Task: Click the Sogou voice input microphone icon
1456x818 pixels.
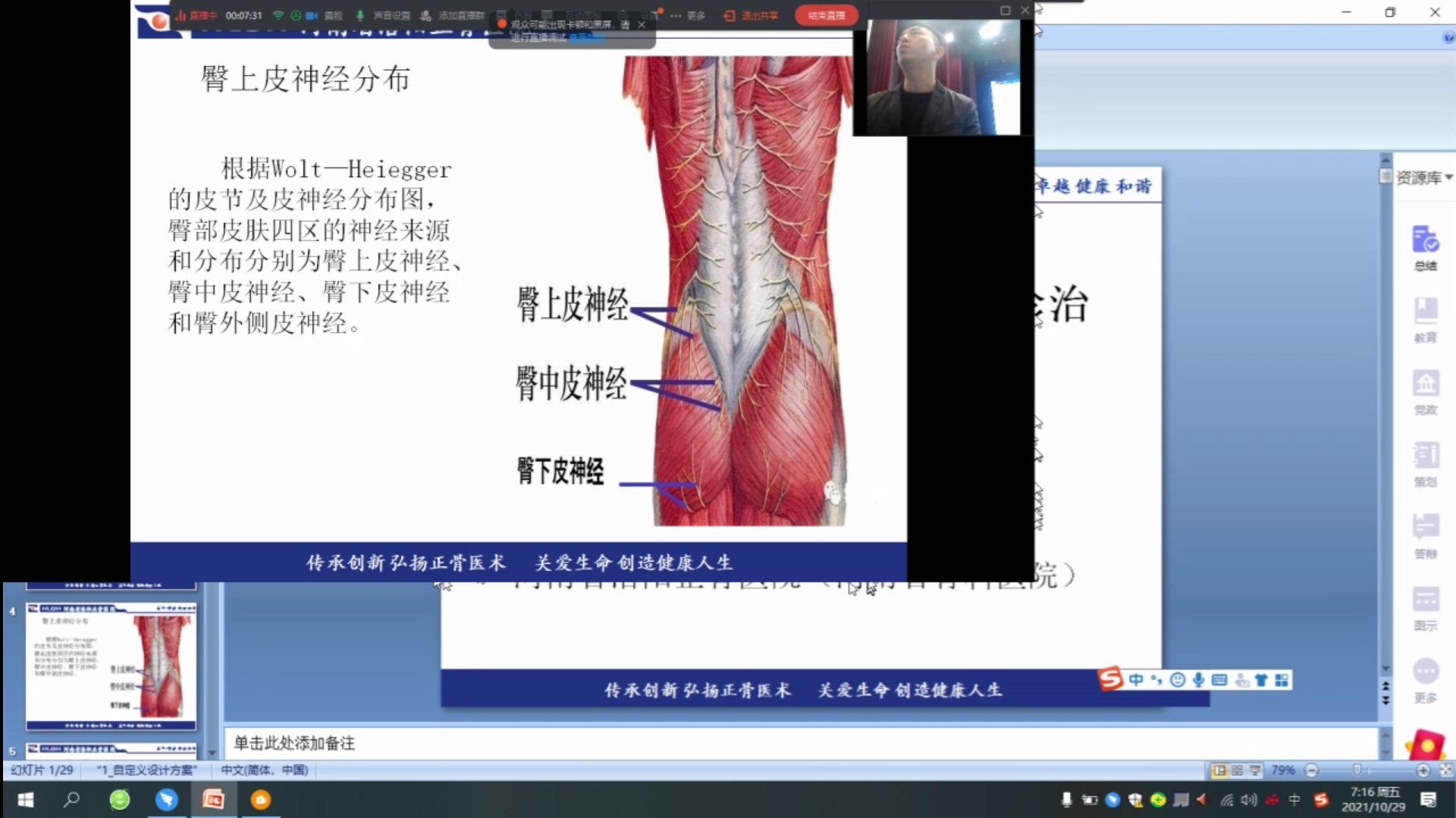Action: [1198, 680]
